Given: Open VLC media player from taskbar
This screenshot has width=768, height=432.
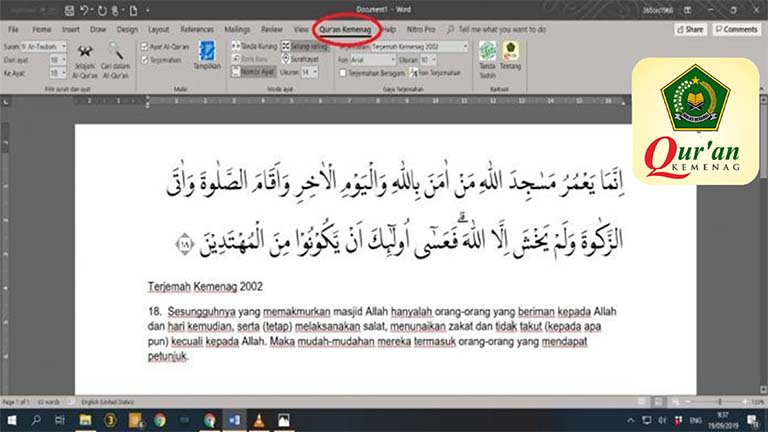Looking at the screenshot, I should pyautogui.click(x=259, y=420).
